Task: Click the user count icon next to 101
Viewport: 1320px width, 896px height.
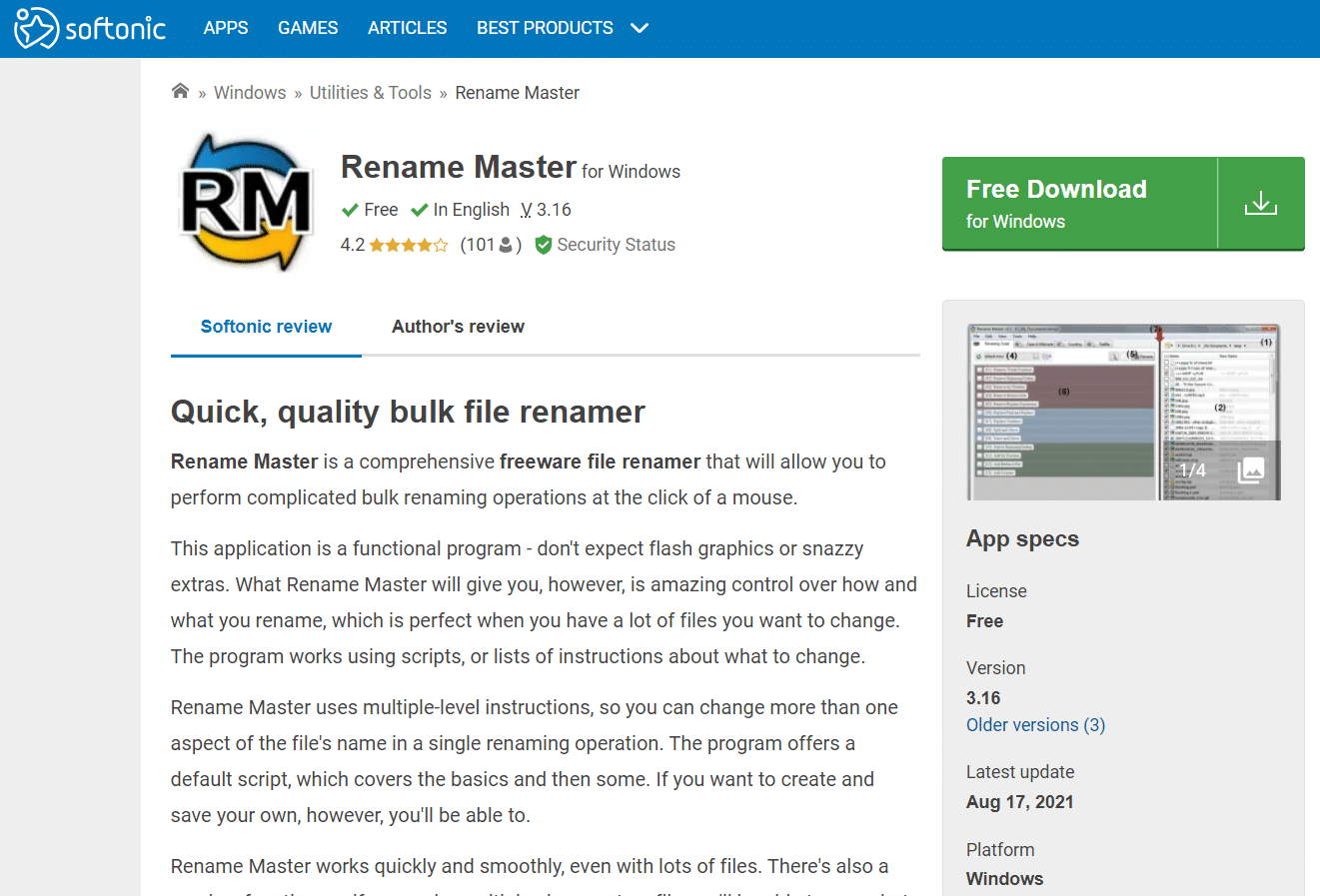Action: tap(507, 245)
